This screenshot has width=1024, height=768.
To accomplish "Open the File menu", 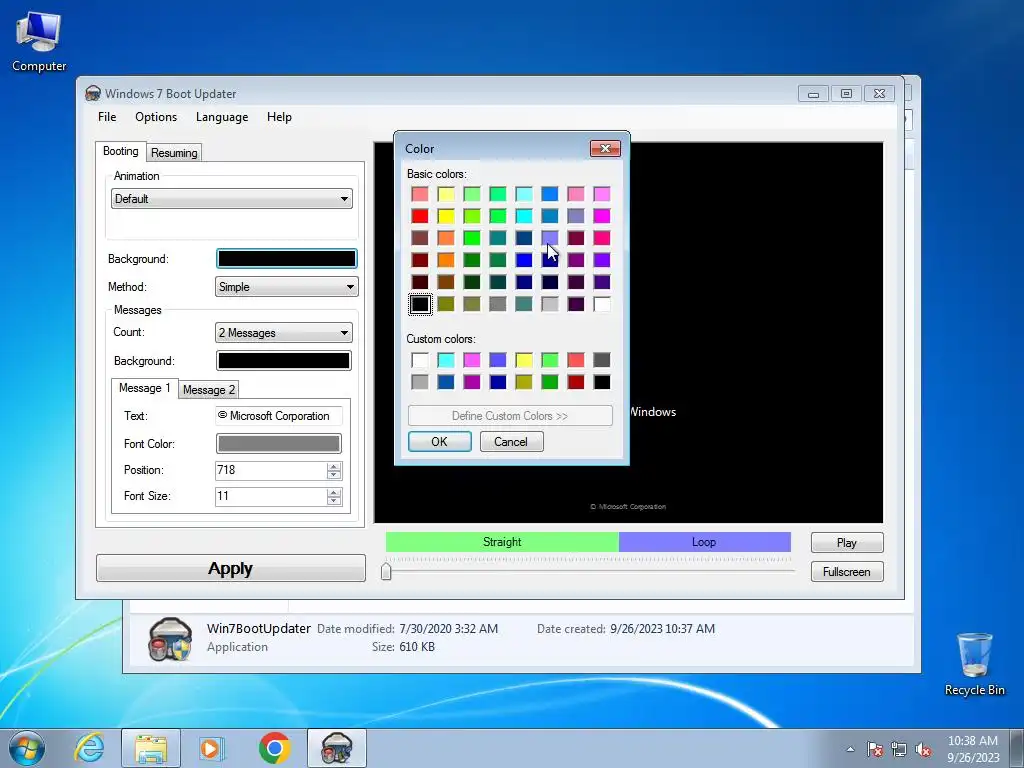I will click(107, 117).
